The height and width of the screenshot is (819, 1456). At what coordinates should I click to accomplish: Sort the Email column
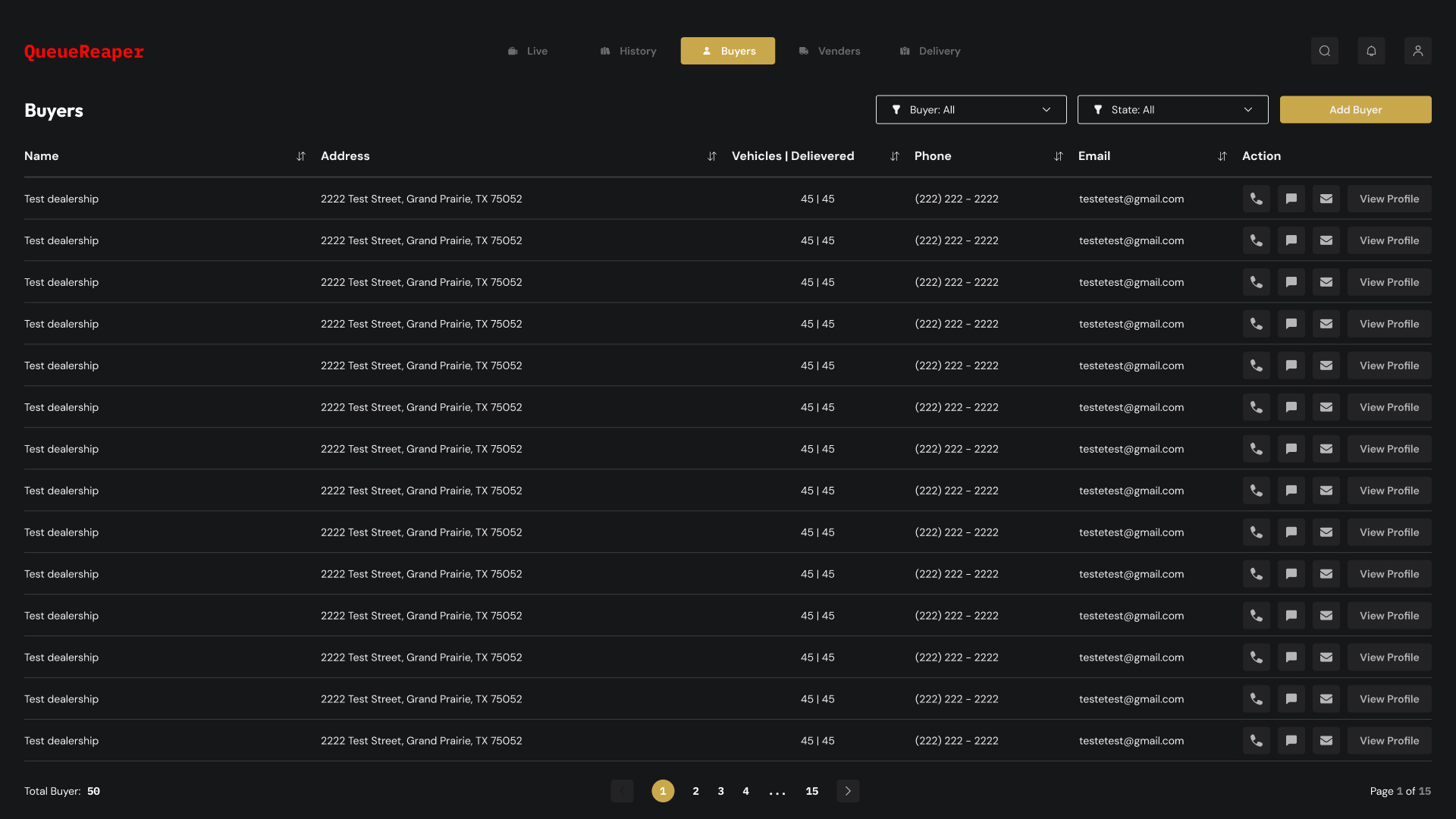click(1222, 156)
